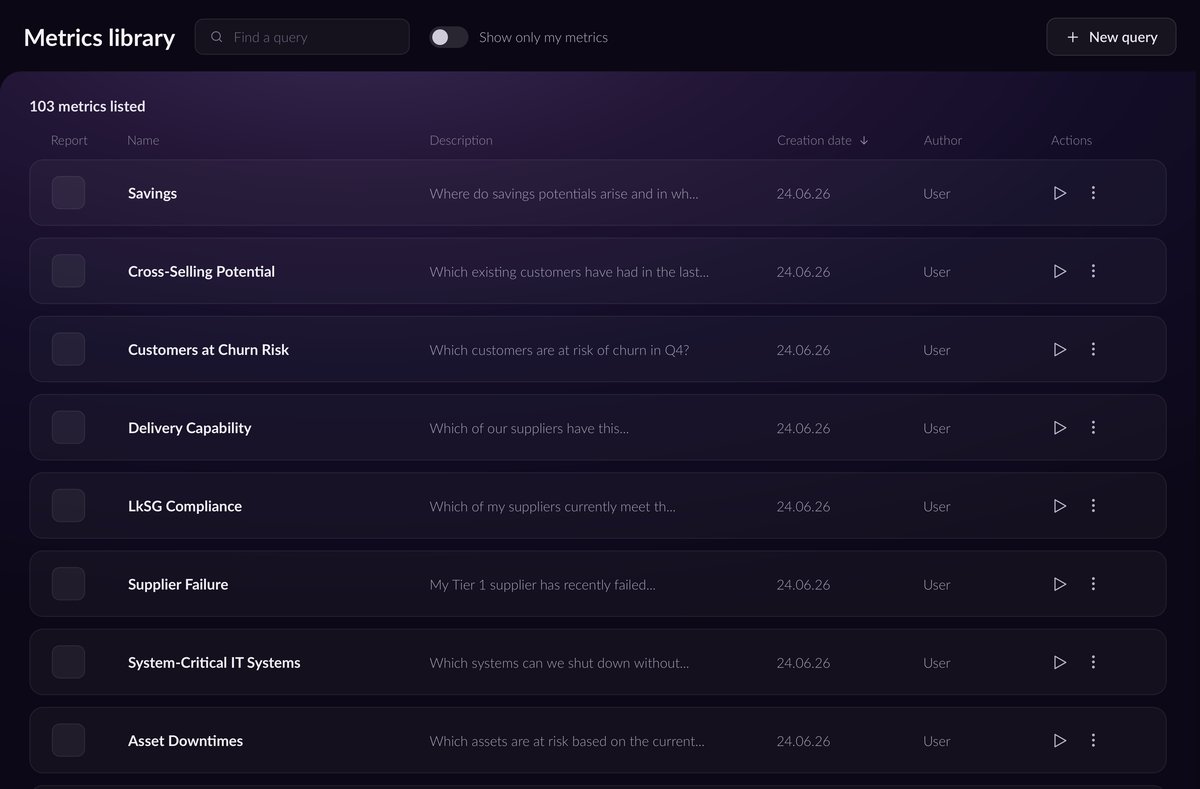Click the search magnifier icon
Viewport: 1200px width, 789px height.
coord(217,37)
